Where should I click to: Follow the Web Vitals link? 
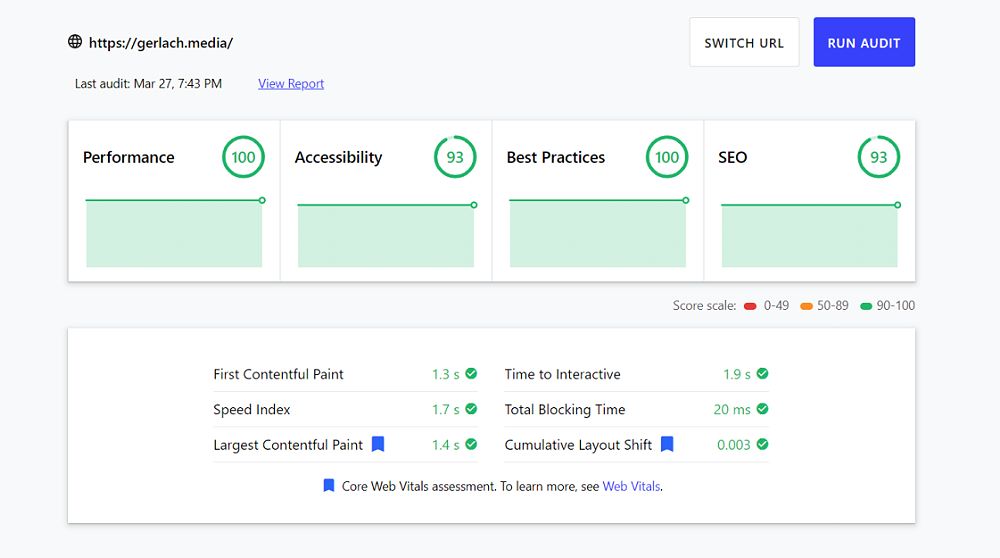click(x=631, y=487)
